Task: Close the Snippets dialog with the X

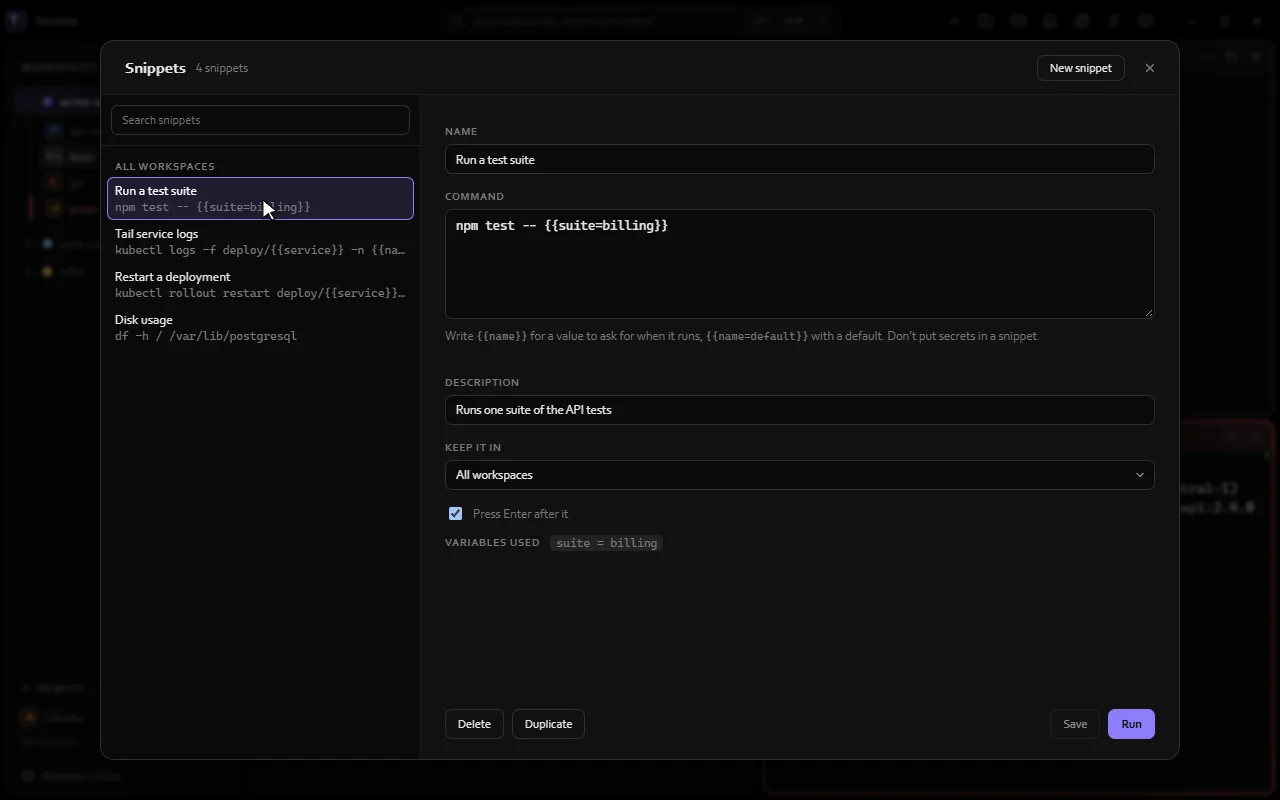Action: click(1149, 68)
